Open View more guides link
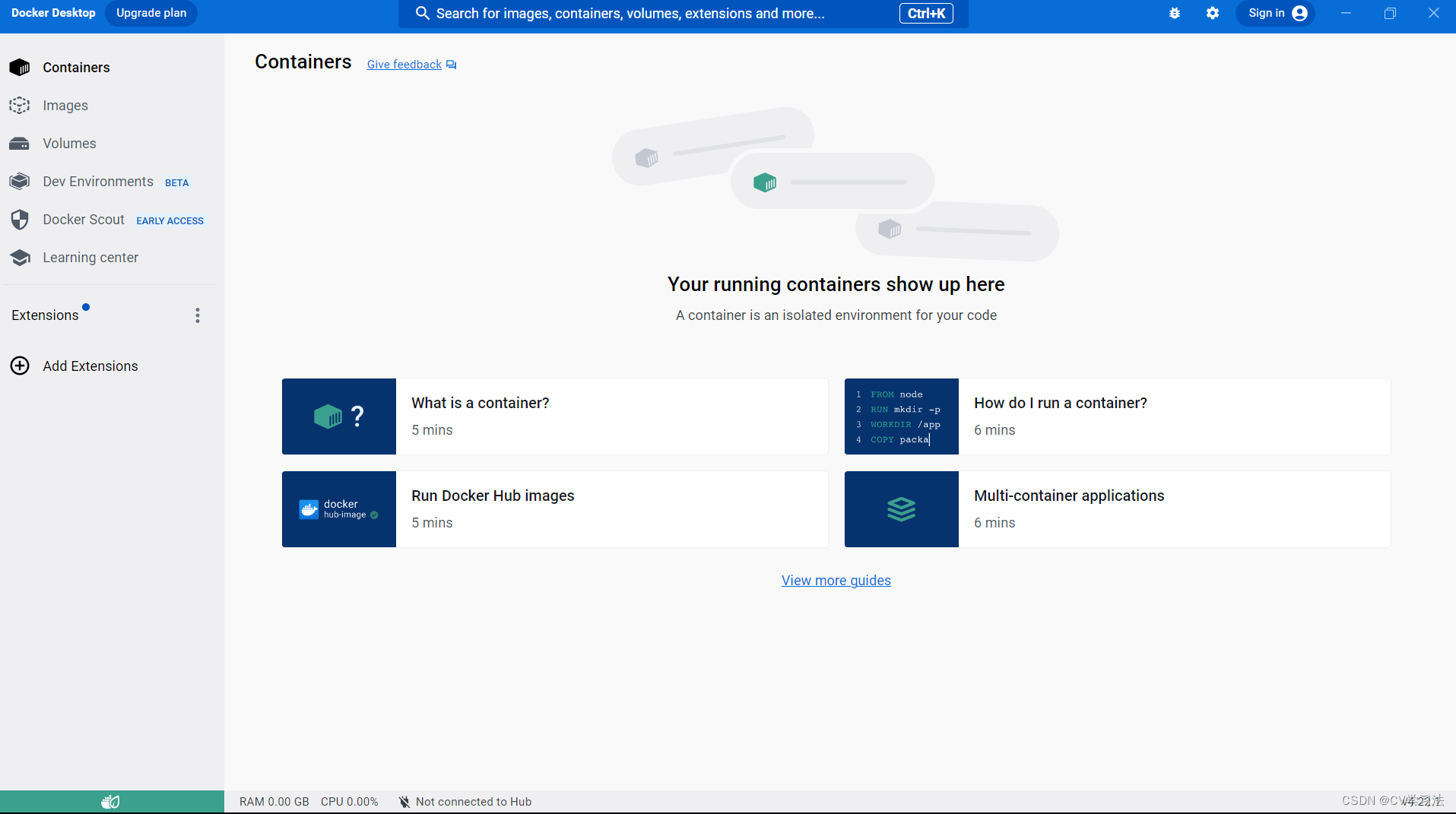 [836, 580]
